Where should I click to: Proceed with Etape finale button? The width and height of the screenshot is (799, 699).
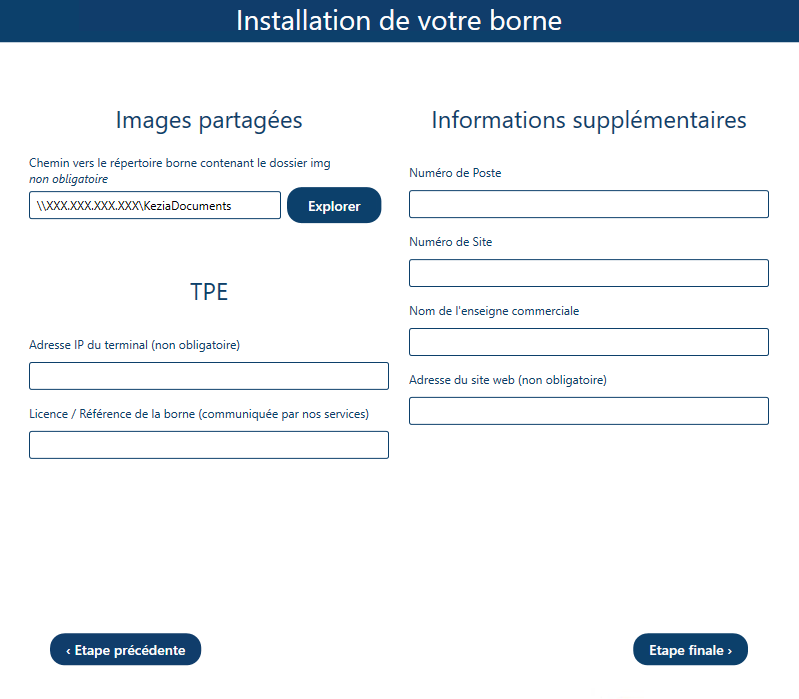point(690,650)
